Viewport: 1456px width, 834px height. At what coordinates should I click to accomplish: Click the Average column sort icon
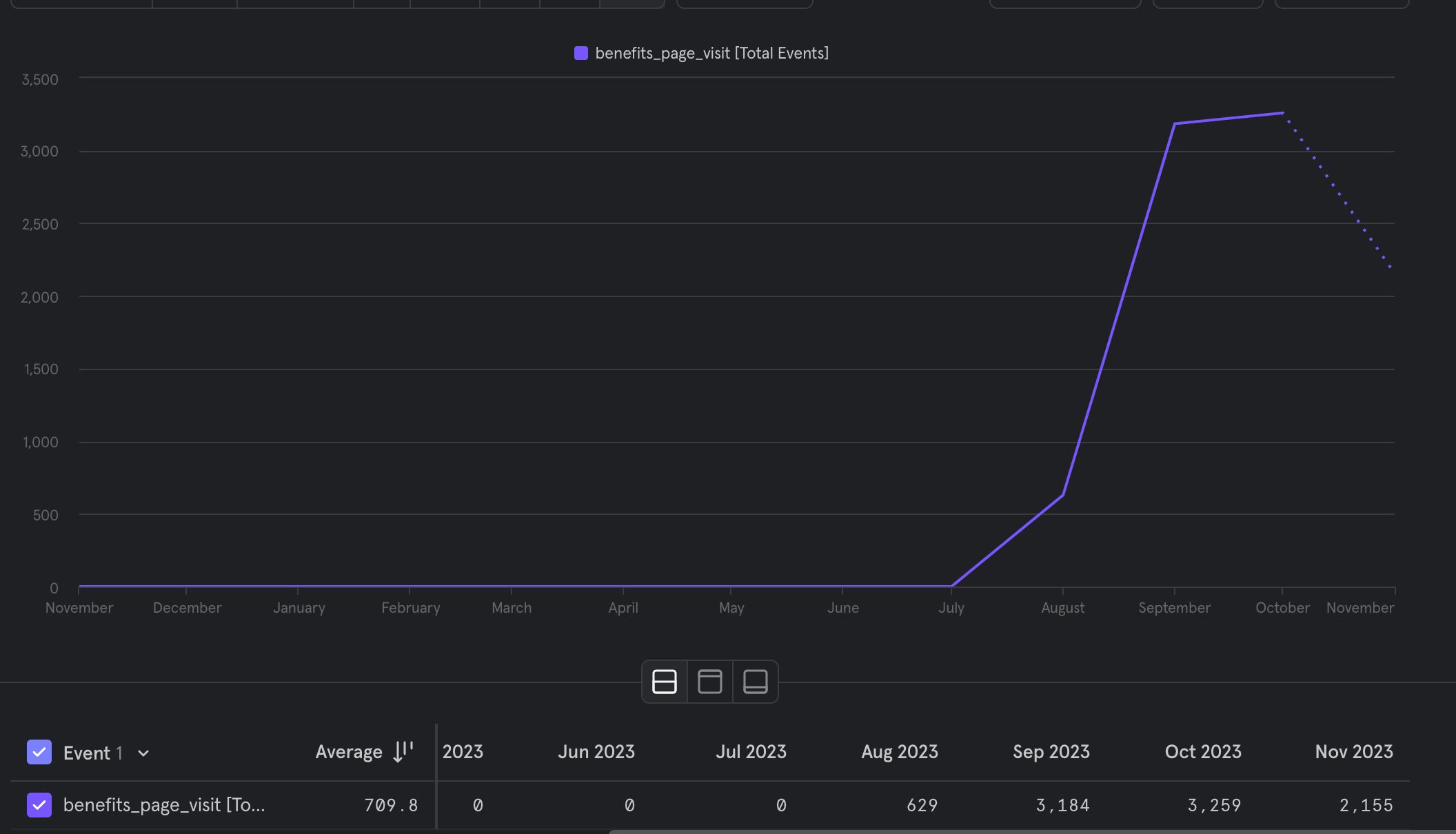[403, 751]
